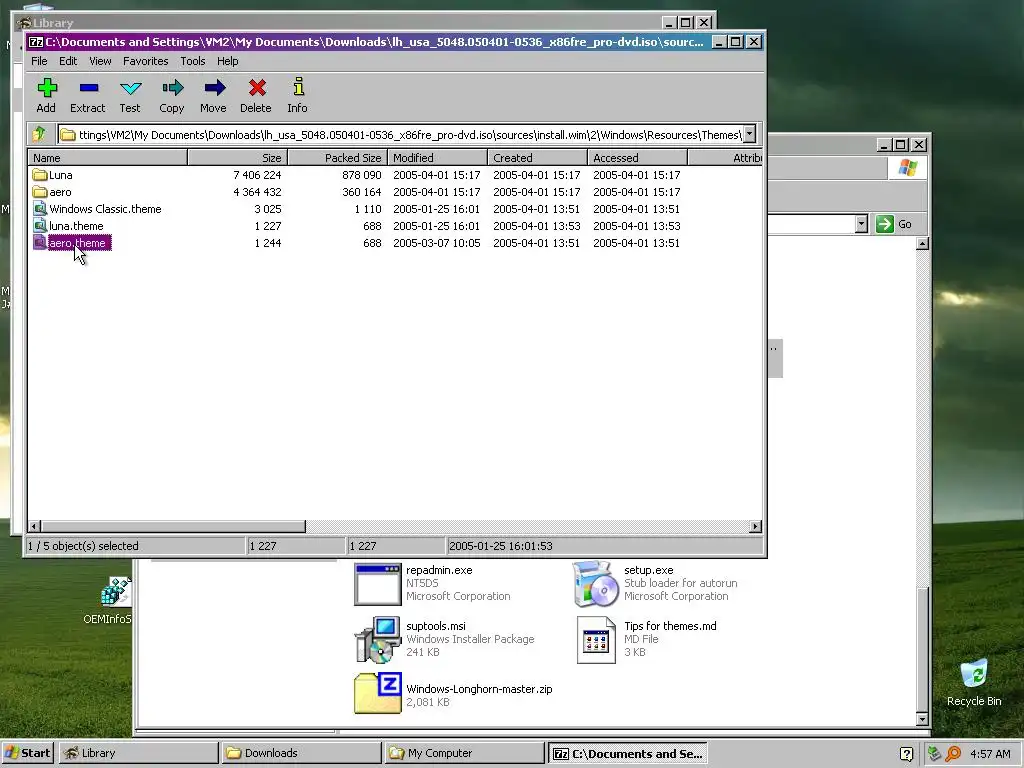1024x768 pixels.
Task: Select the aero folder icon
Action: (40, 192)
